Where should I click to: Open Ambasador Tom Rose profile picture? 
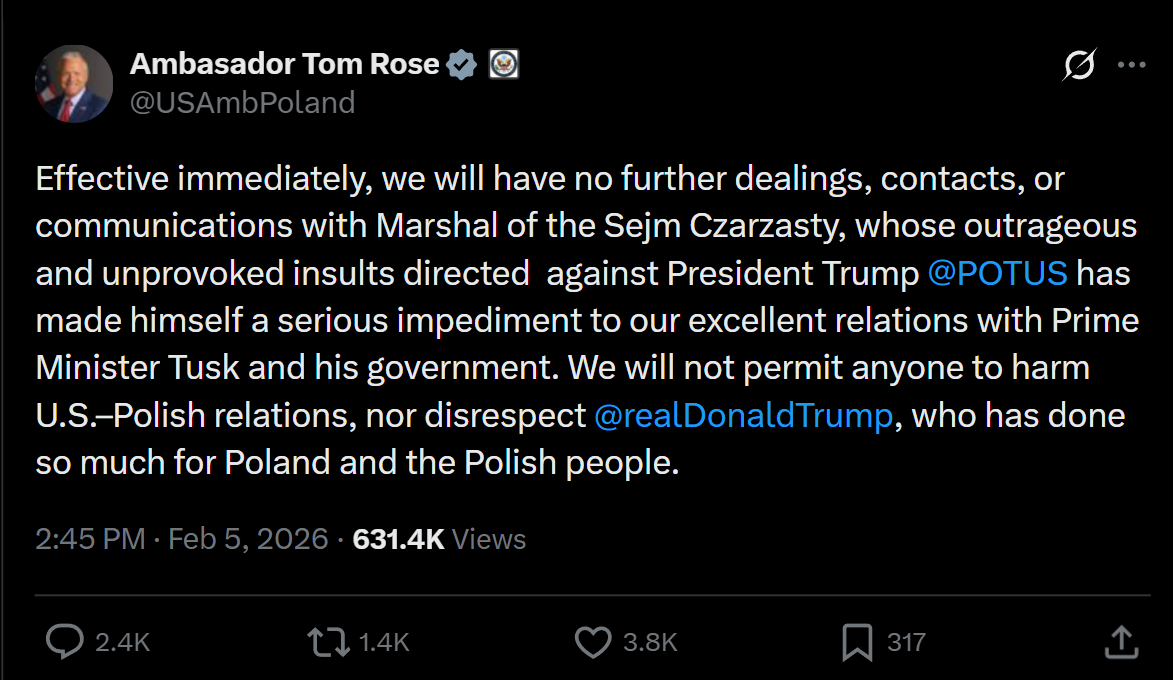(x=74, y=83)
